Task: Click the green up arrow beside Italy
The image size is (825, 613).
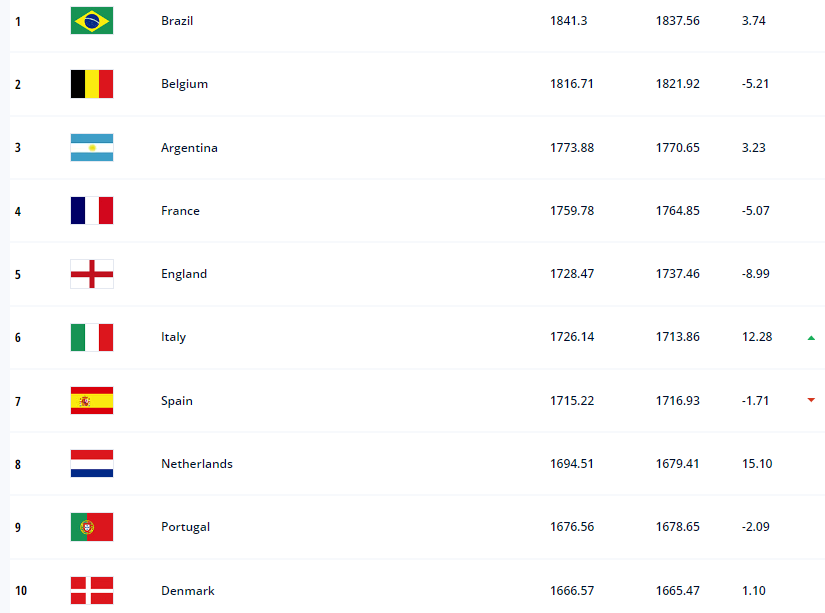Action: pos(811,338)
